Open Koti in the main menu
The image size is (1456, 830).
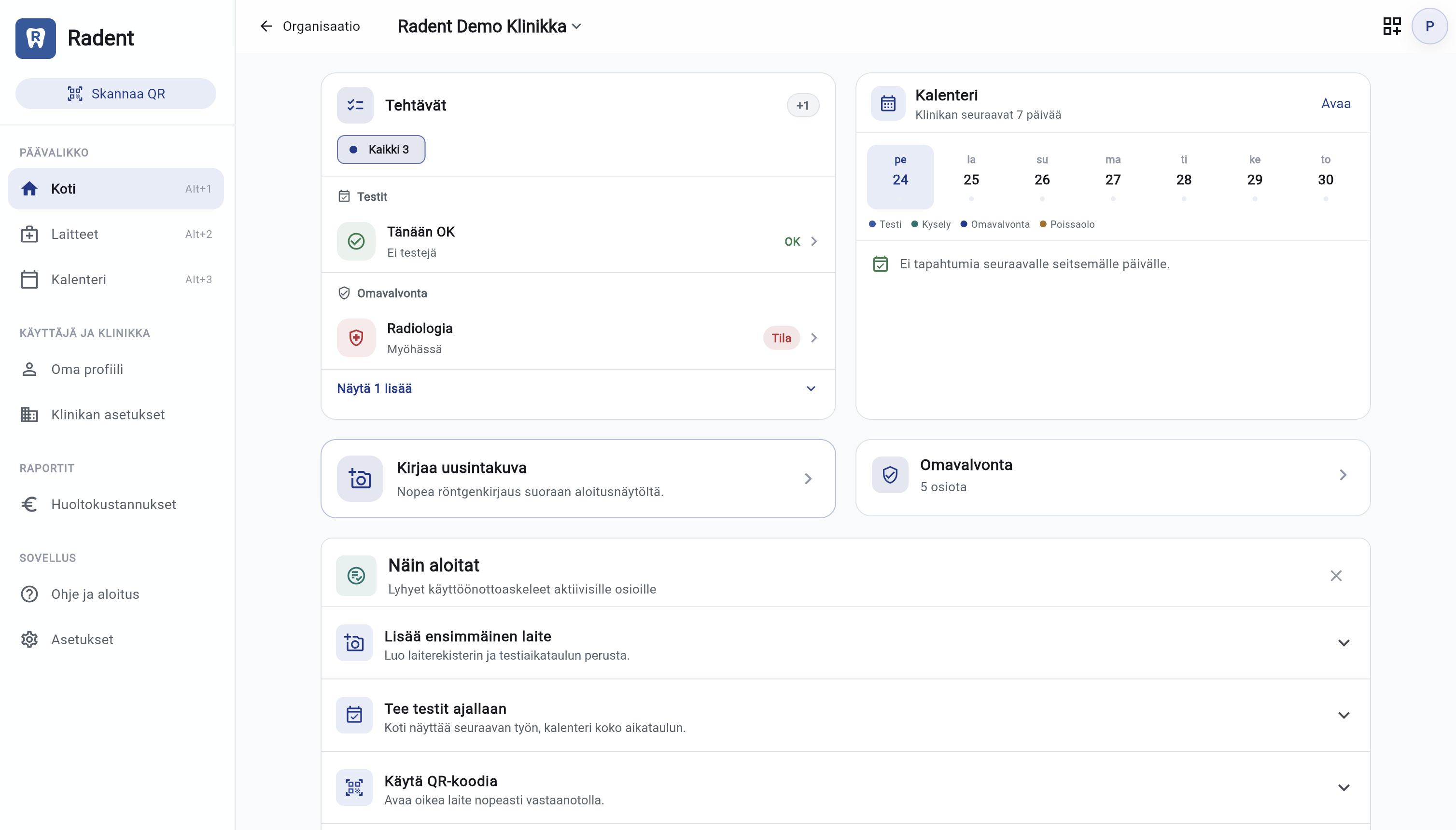coord(116,189)
